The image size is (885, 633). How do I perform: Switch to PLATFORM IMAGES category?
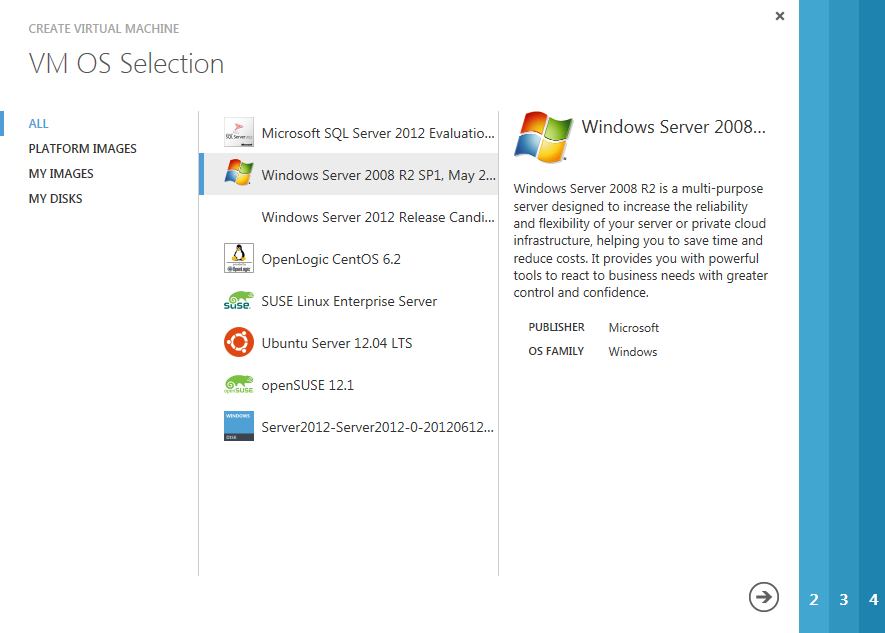(83, 149)
